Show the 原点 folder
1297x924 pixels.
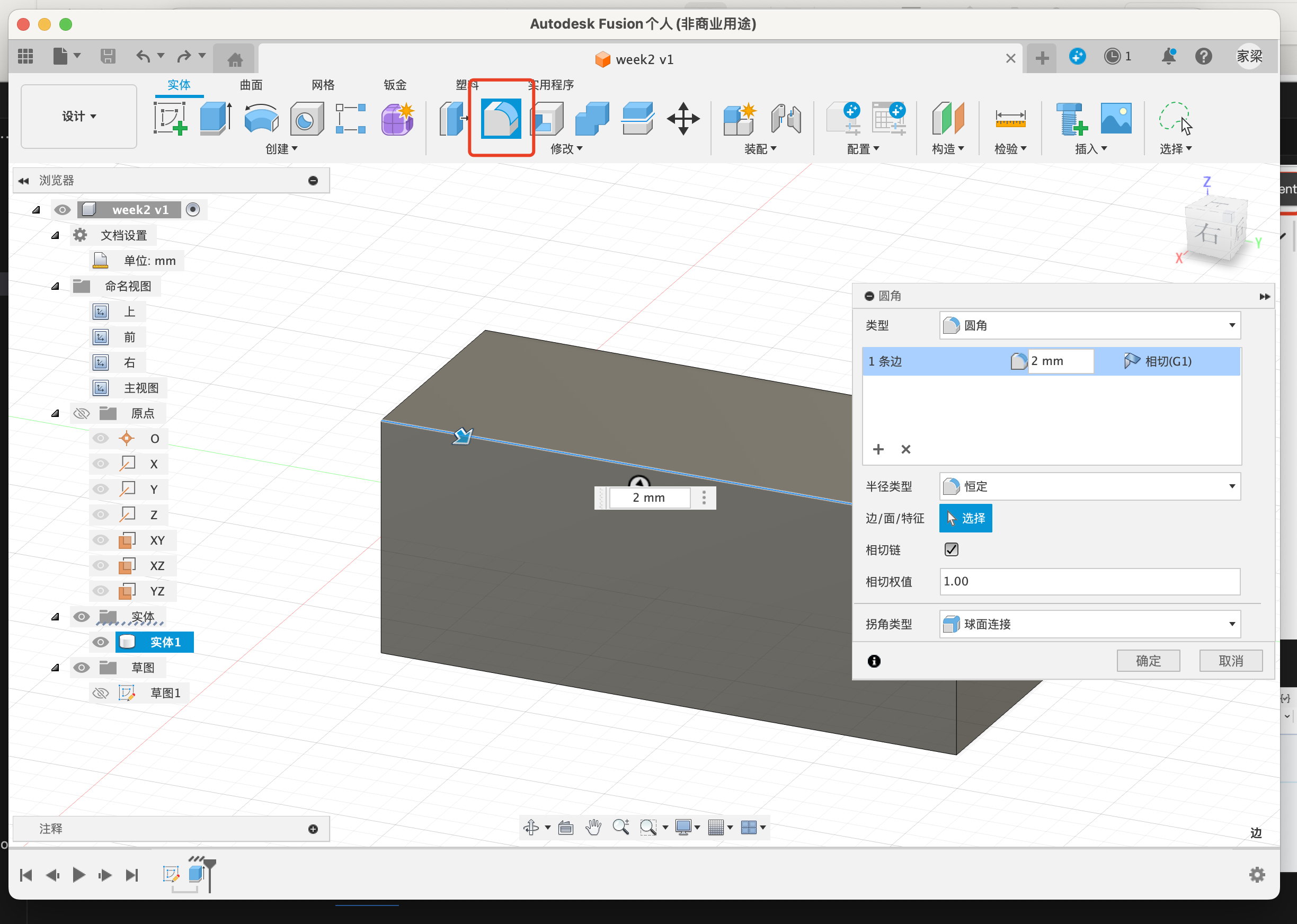click(x=82, y=414)
